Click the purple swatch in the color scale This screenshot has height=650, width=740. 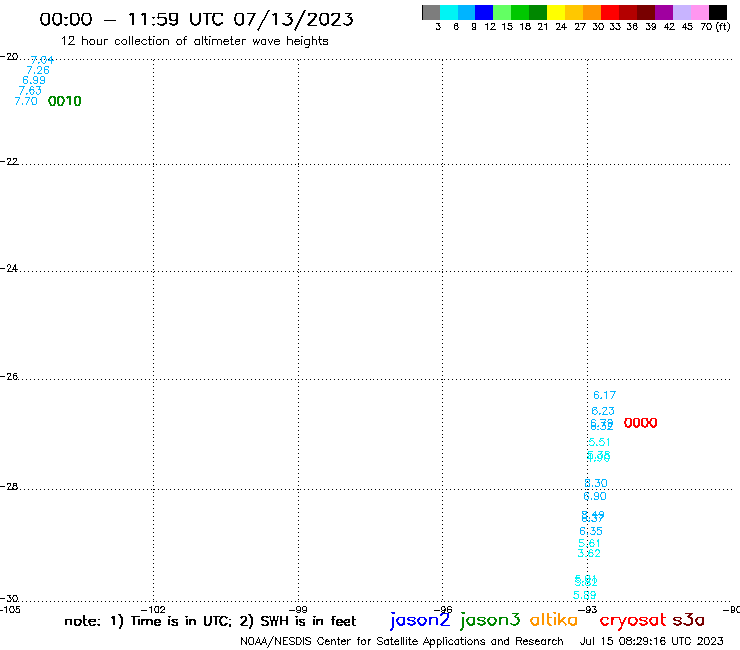point(664,12)
